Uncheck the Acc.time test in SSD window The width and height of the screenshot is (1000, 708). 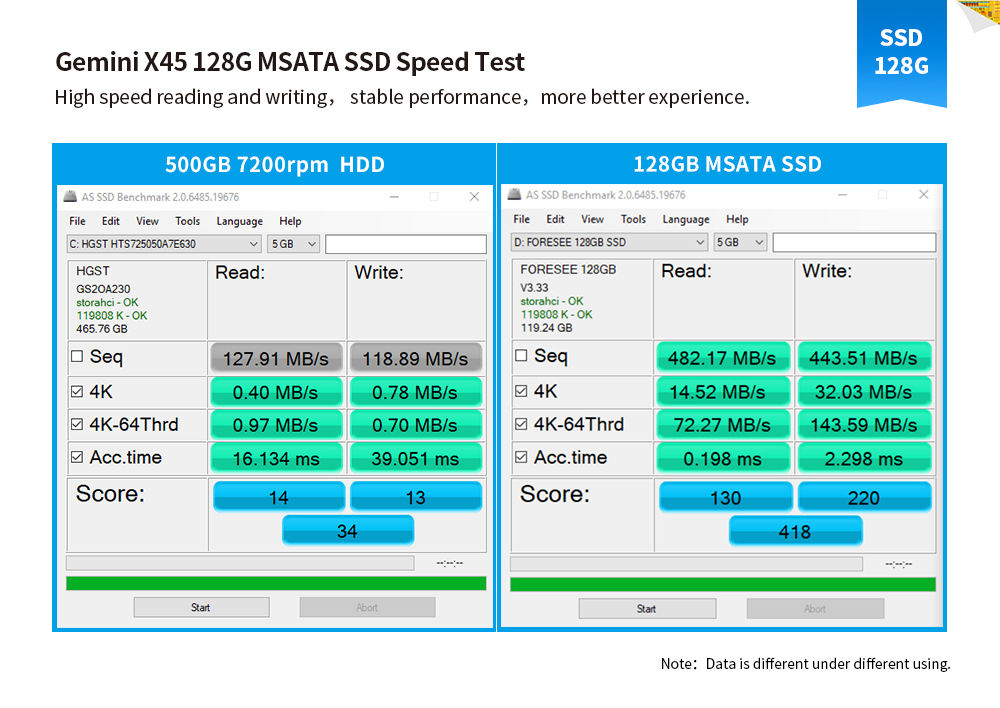click(x=521, y=457)
